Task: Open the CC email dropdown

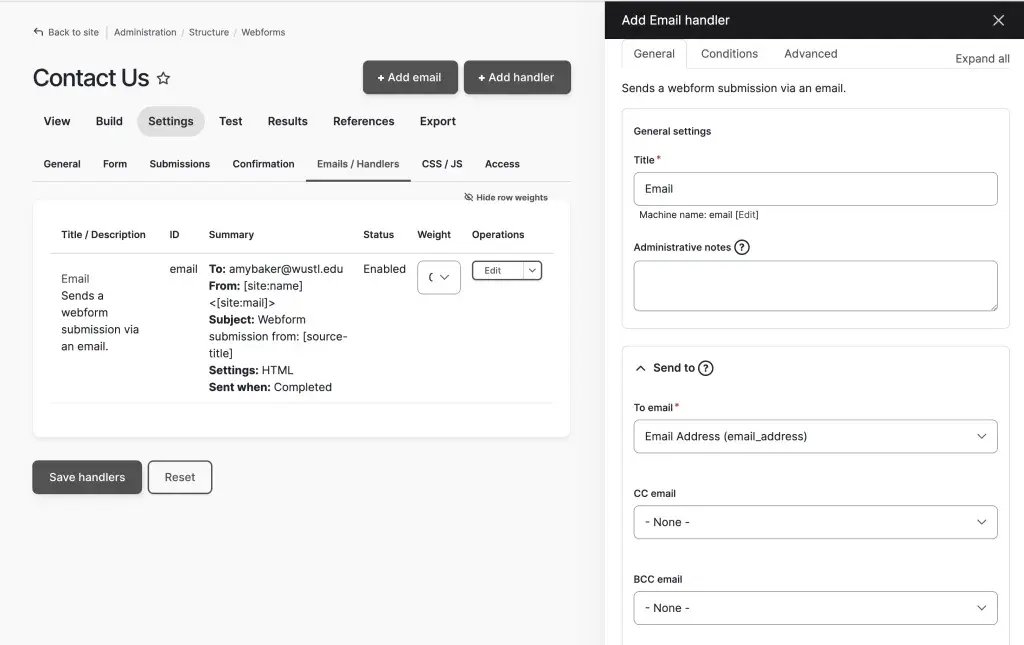Action: pos(815,522)
